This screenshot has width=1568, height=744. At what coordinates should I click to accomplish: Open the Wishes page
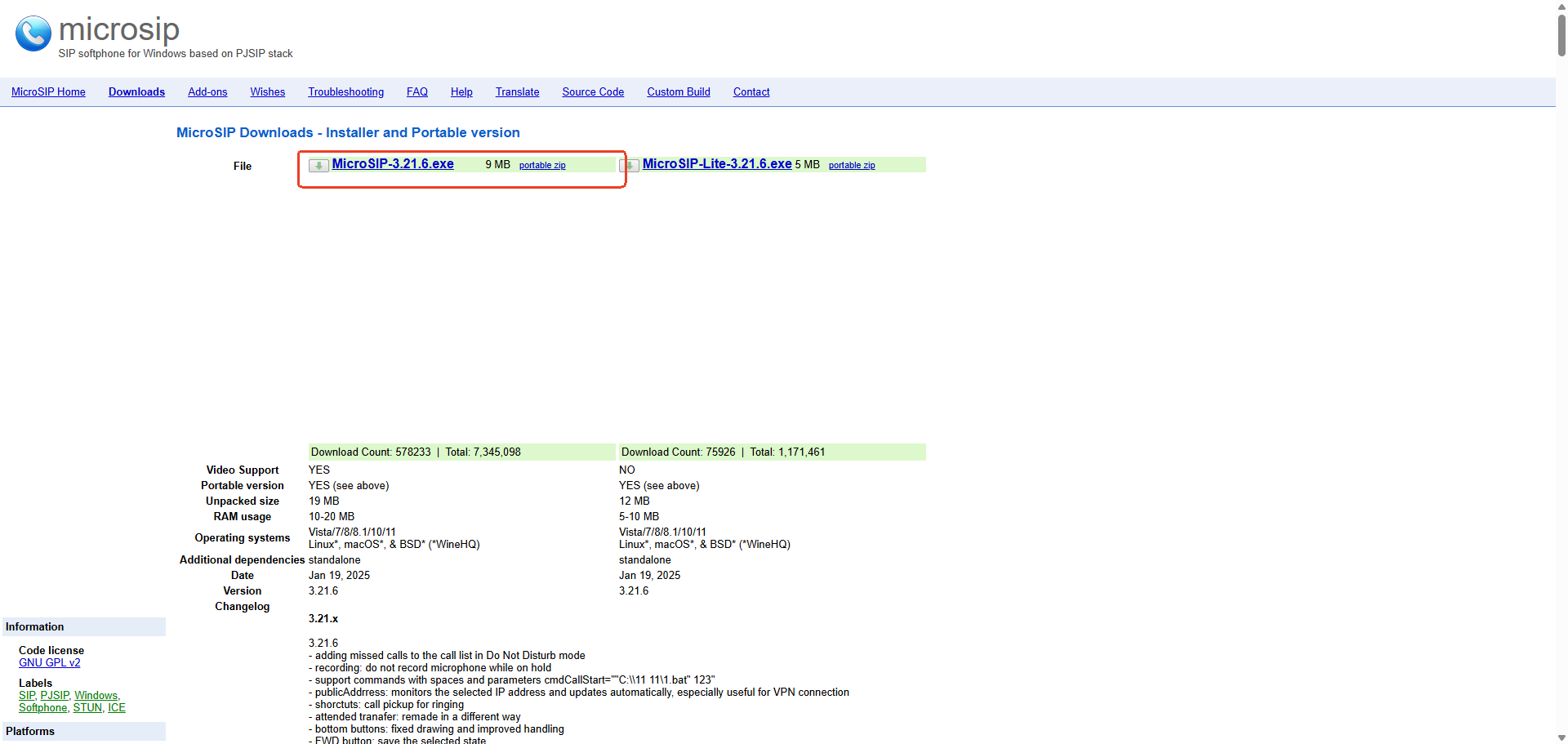coord(268,92)
